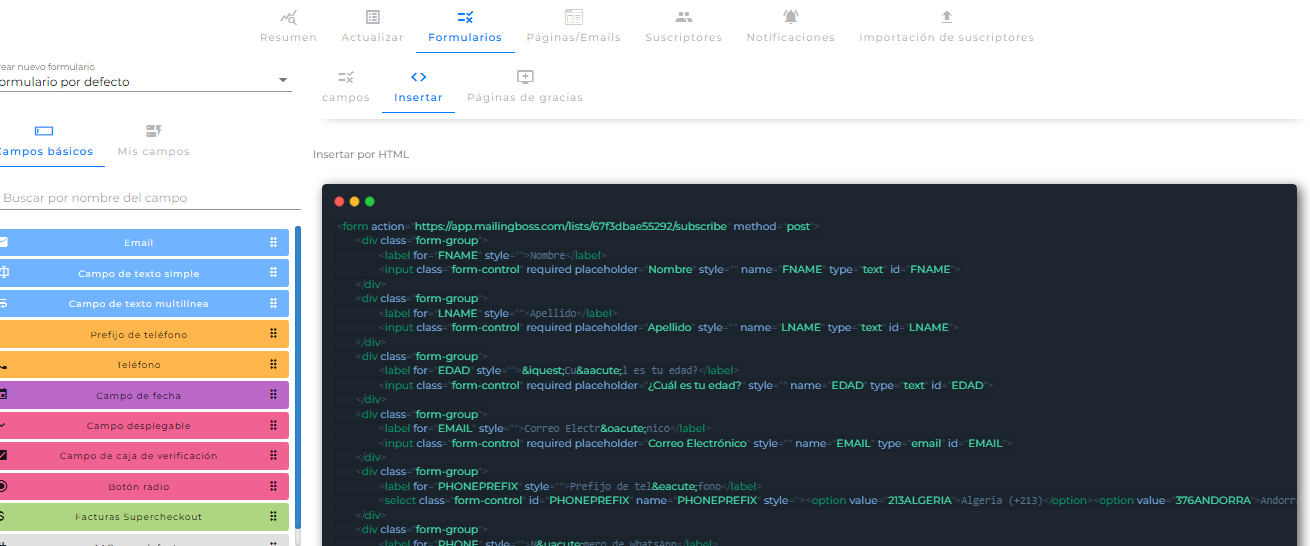Select the Email basic field
Viewport: 1310px width, 546px height.
point(144,242)
